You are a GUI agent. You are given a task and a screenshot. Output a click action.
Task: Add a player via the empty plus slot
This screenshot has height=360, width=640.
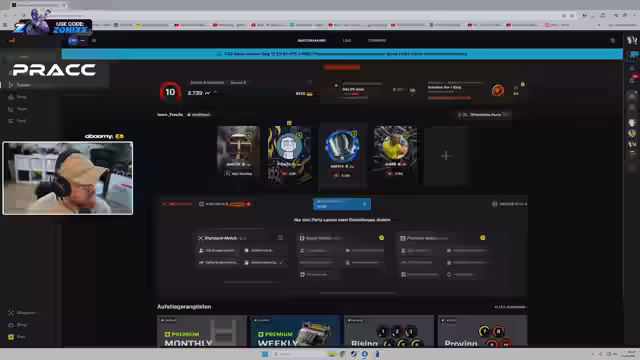click(445, 156)
